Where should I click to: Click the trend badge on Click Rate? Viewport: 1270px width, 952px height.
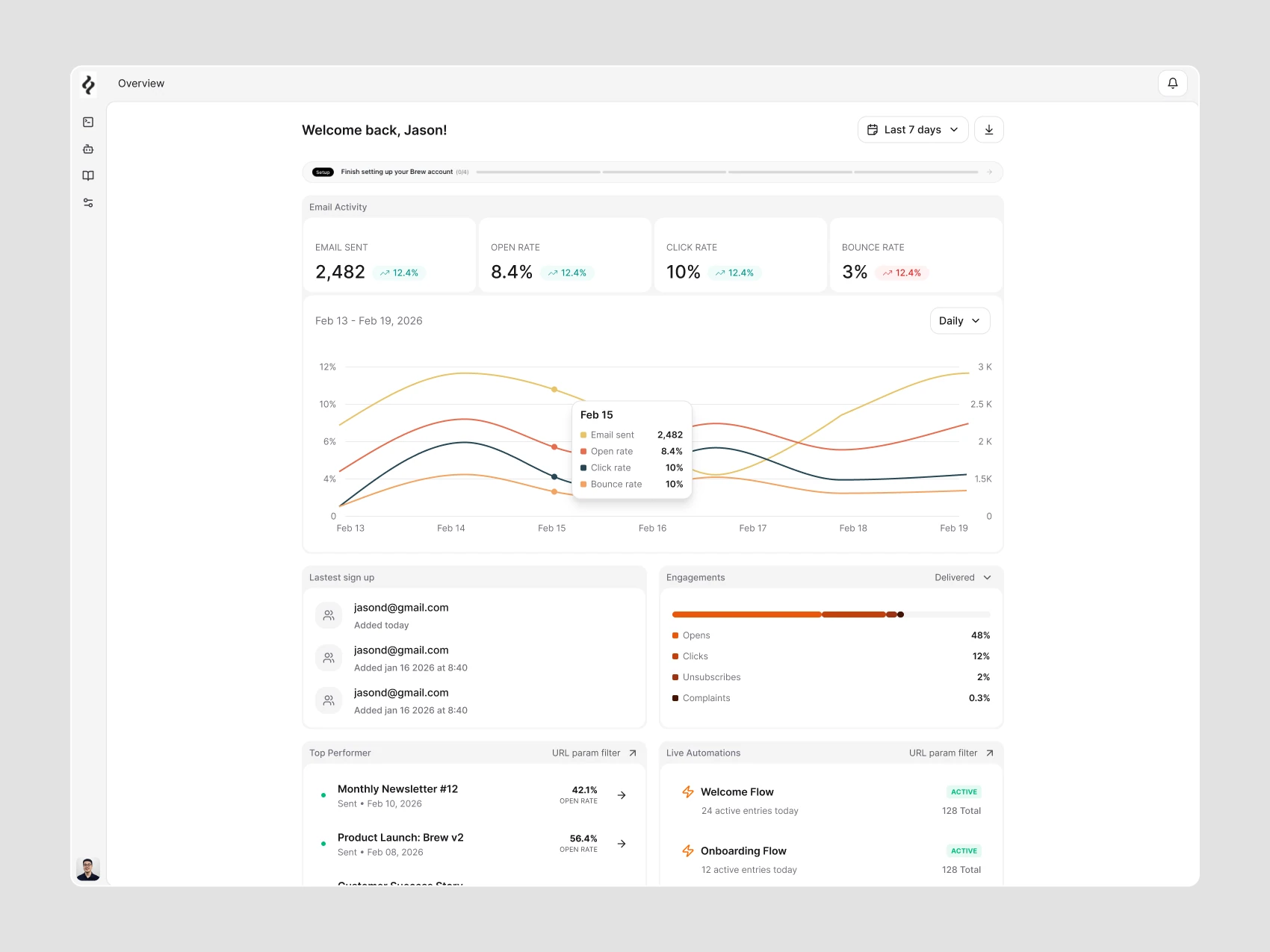pyautogui.click(x=734, y=273)
